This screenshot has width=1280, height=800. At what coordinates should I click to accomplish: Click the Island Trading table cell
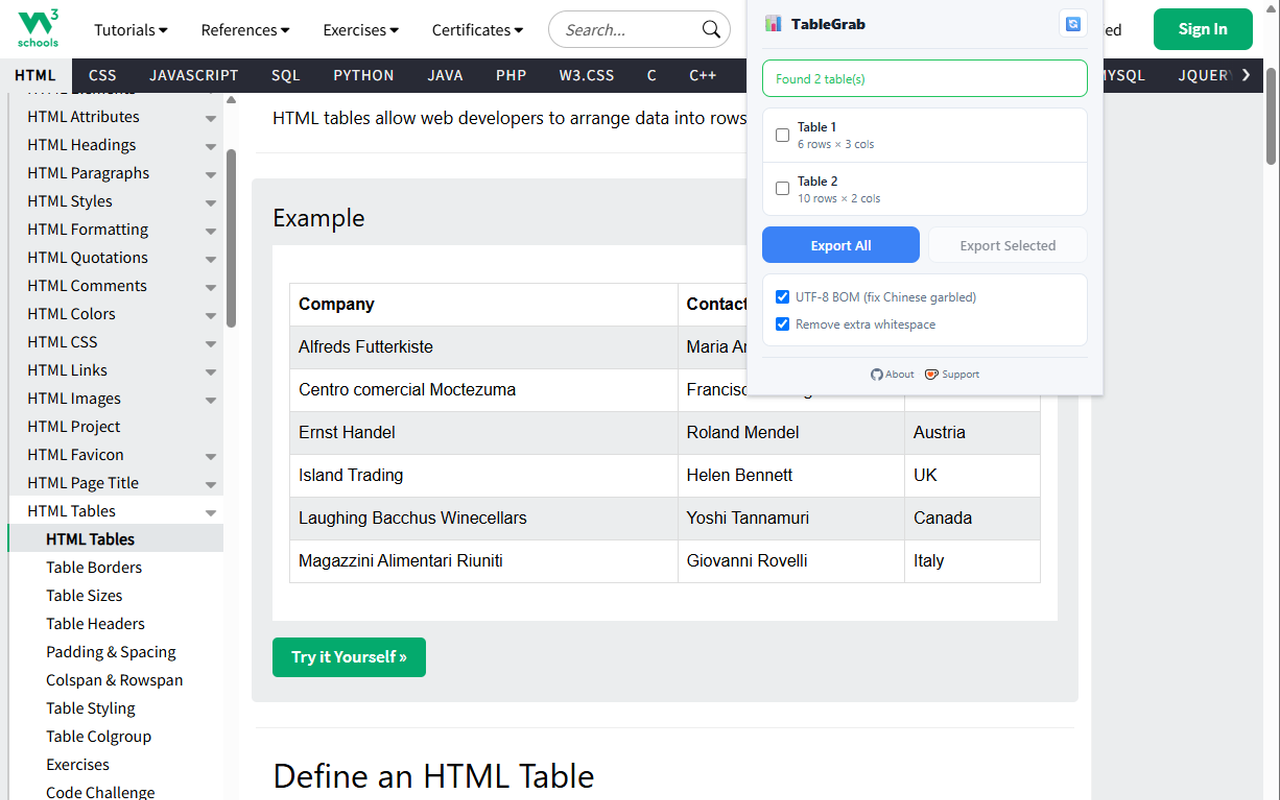pyautogui.click(x=484, y=475)
